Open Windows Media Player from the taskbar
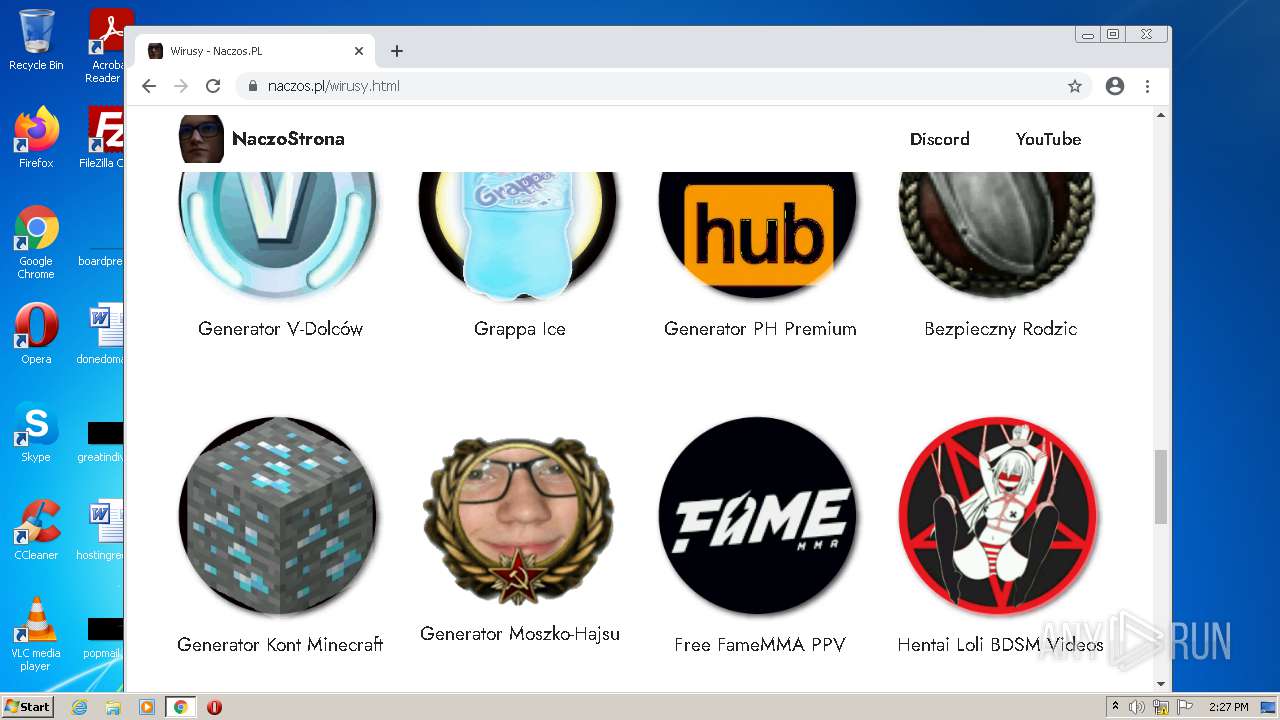This screenshot has height=720, width=1280. [147, 707]
